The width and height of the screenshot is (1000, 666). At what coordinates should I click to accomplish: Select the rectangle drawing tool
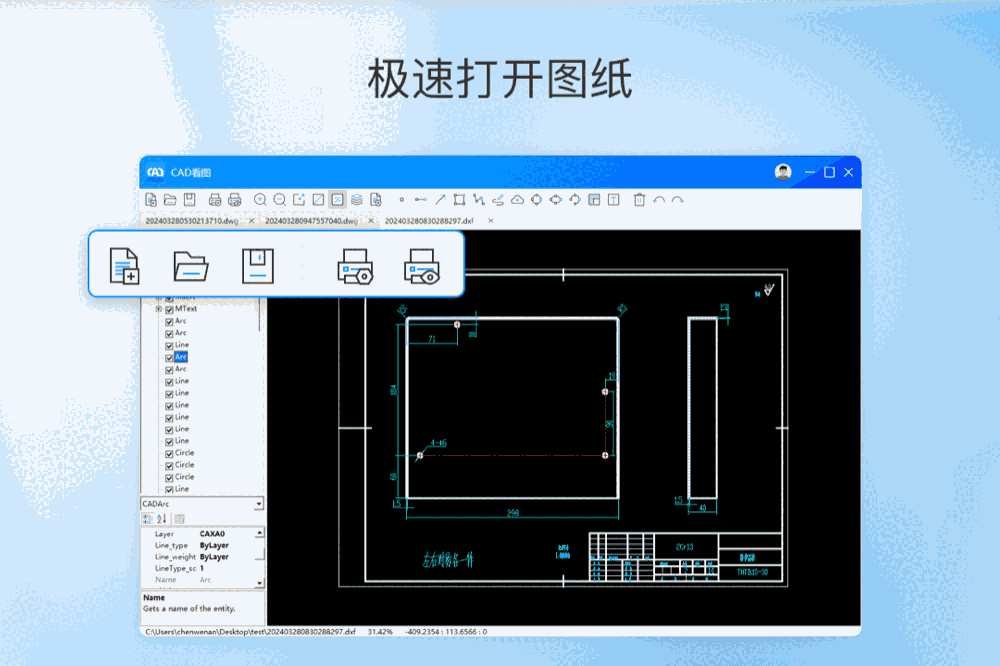click(x=459, y=199)
